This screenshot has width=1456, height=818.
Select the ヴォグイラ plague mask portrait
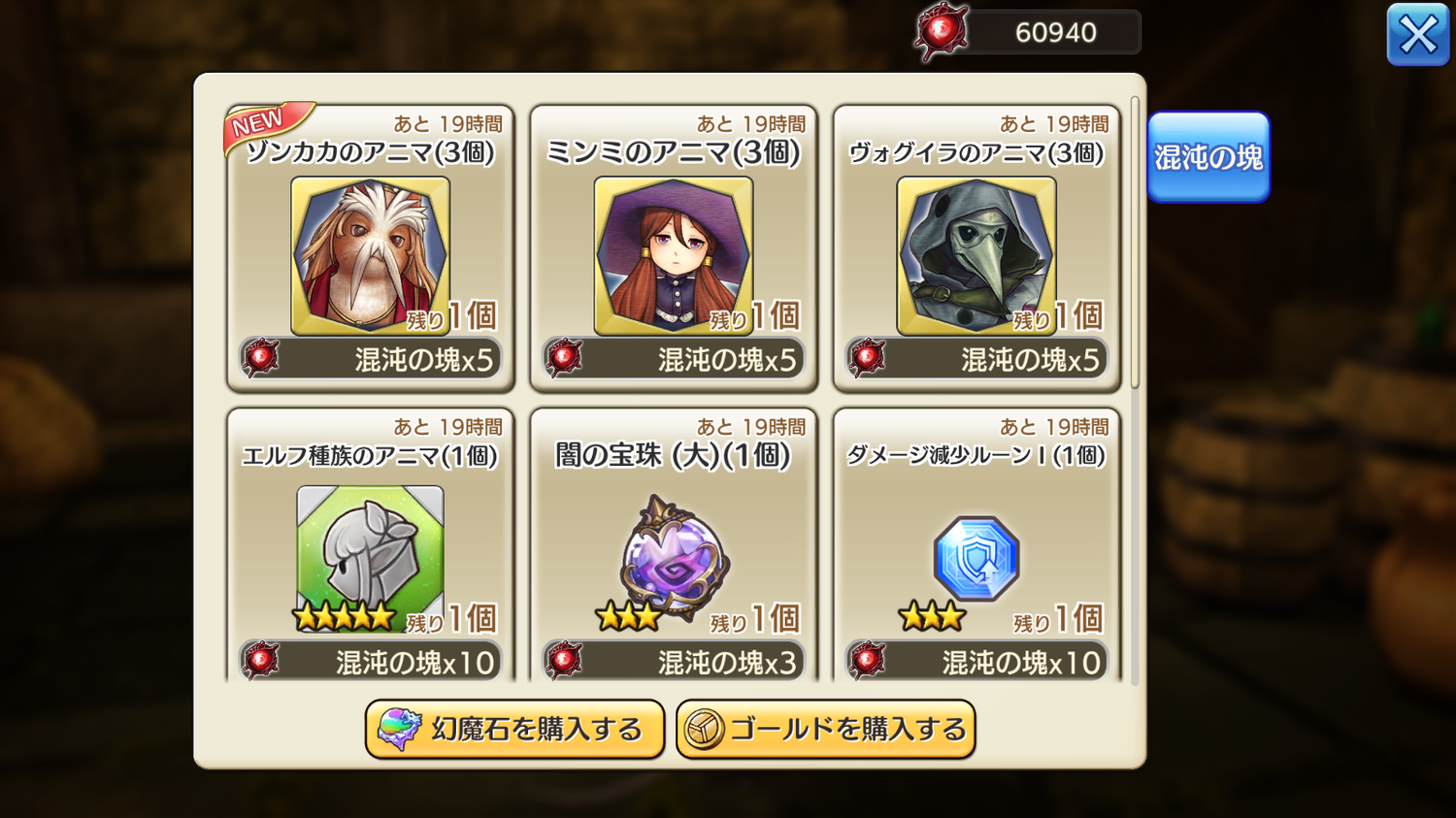pyautogui.click(x=976, y=256)
